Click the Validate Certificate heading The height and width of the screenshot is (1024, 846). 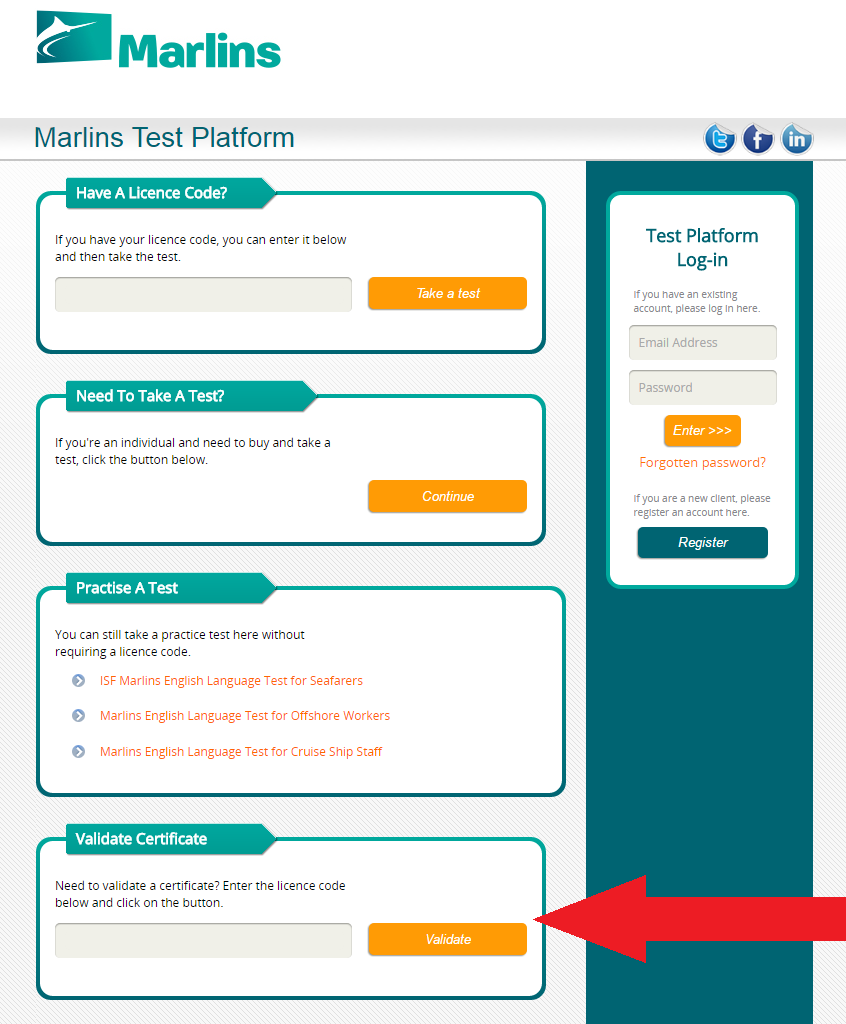[141, 839]
